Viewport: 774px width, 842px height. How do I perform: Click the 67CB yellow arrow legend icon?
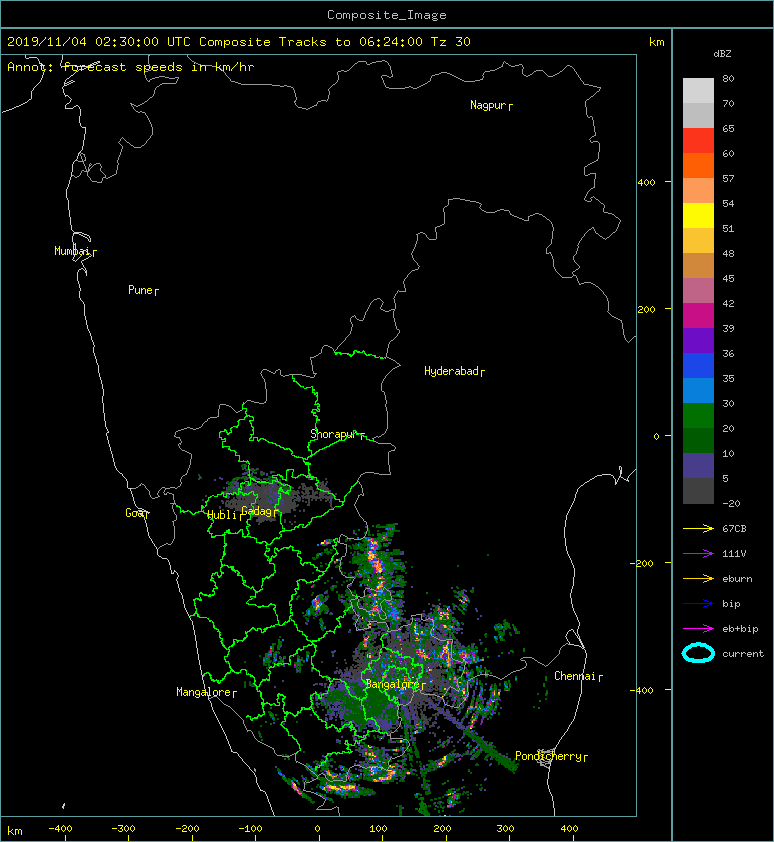tap(698, 528)
